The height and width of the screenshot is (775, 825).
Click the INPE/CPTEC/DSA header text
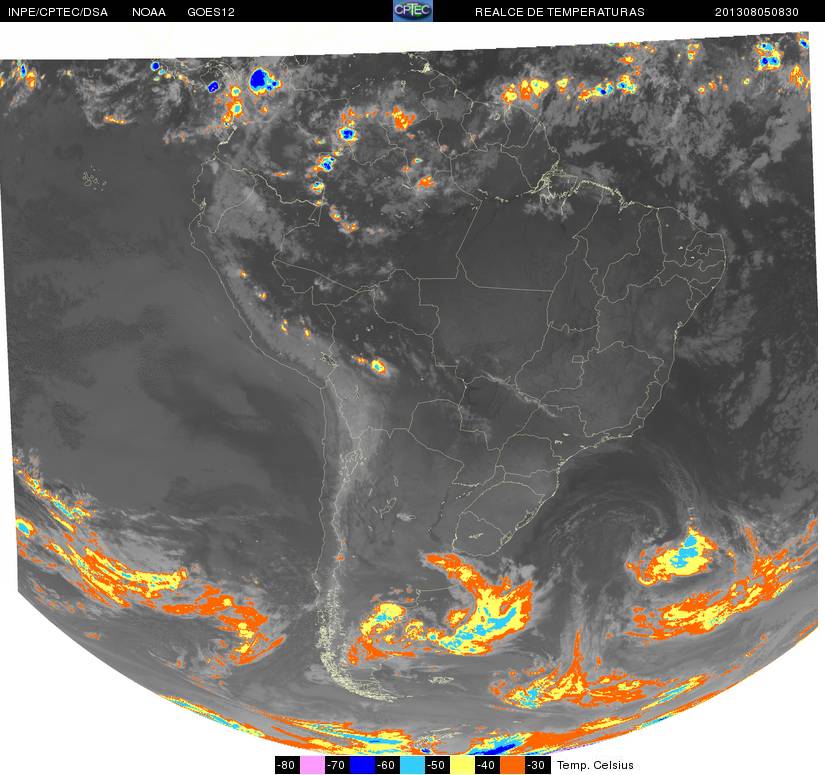click(58, 12)
